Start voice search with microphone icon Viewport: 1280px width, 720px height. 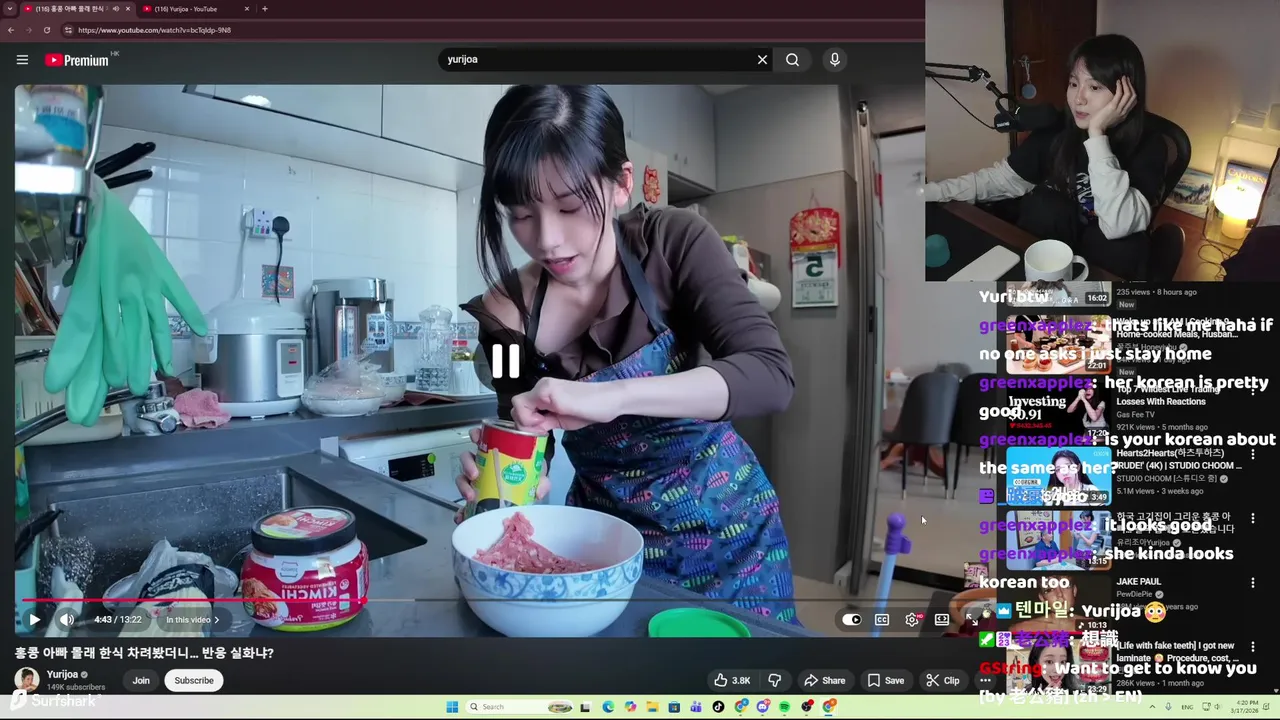tap(835, 60)
